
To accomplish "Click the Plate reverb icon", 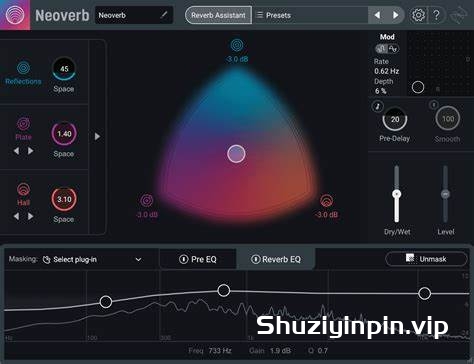I will [23, 124].
